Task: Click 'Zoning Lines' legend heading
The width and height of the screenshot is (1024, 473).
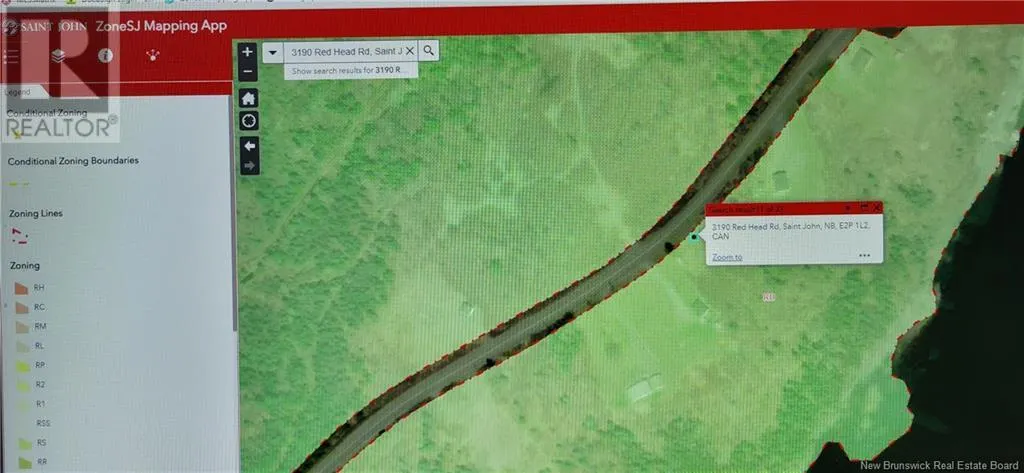Action: [x=36, y=214]
